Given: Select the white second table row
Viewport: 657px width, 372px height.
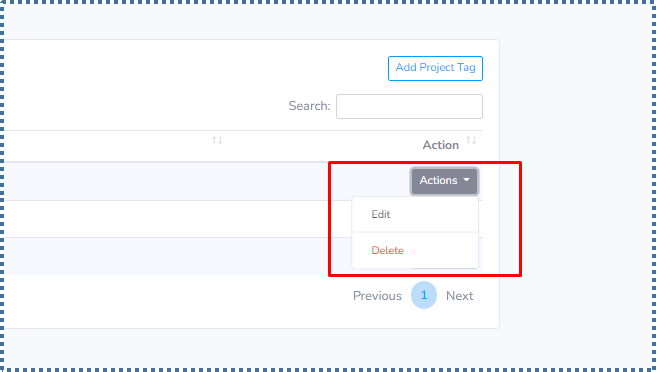Looking at the screenshot, I should pyautogui.click(x=176, y=219).
